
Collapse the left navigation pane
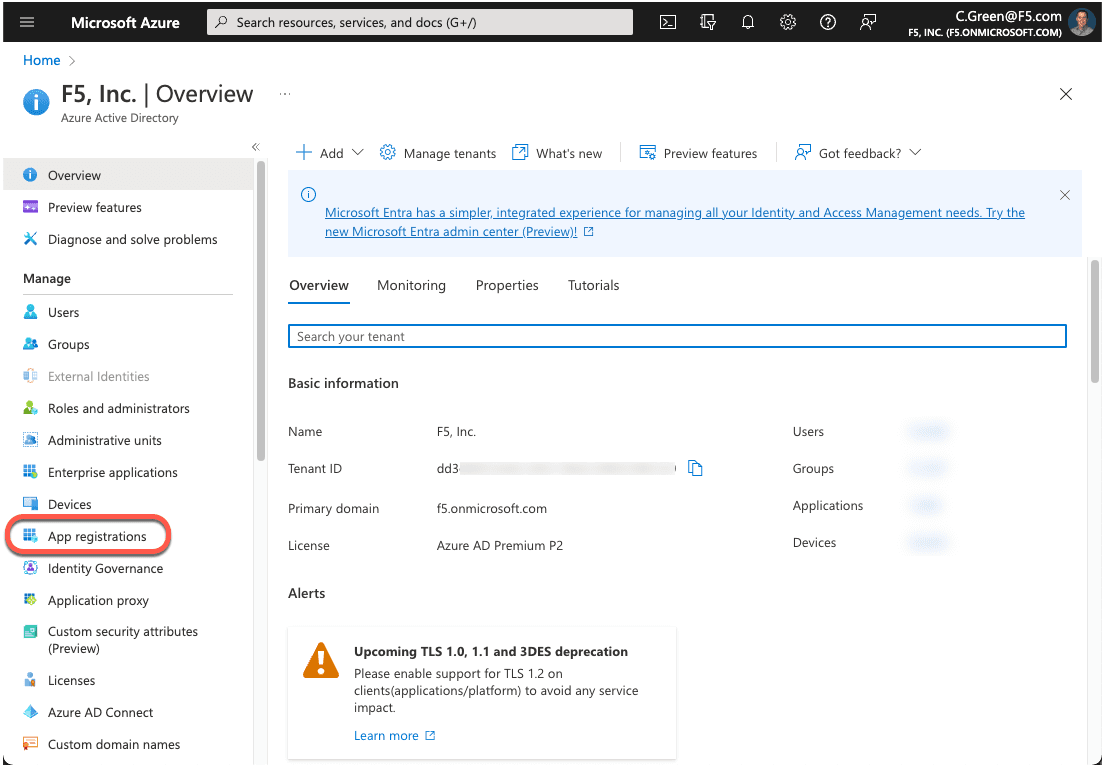coord(255,146)
